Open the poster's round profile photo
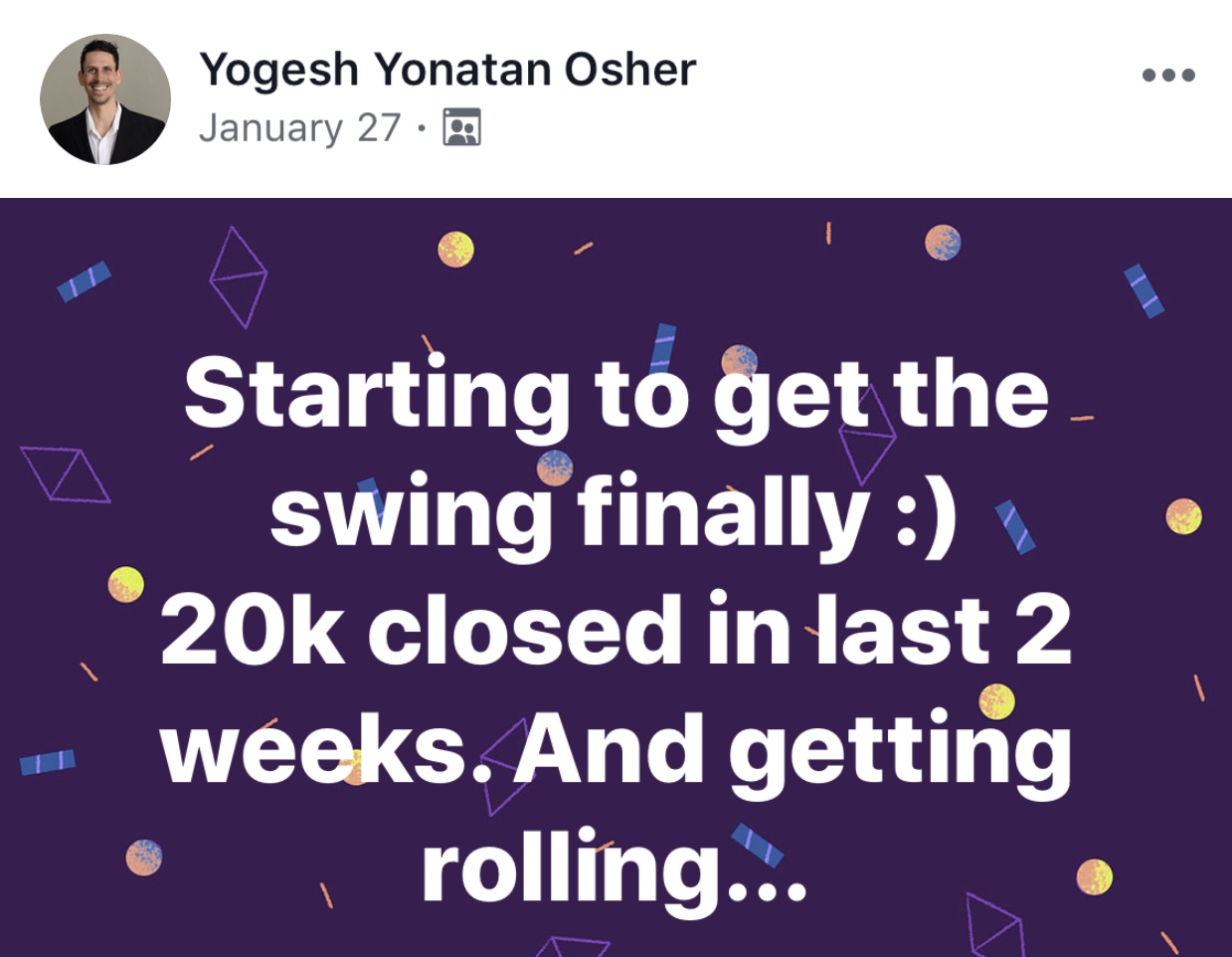Viewport: 1232px width, 957px height. click(105, 99)
